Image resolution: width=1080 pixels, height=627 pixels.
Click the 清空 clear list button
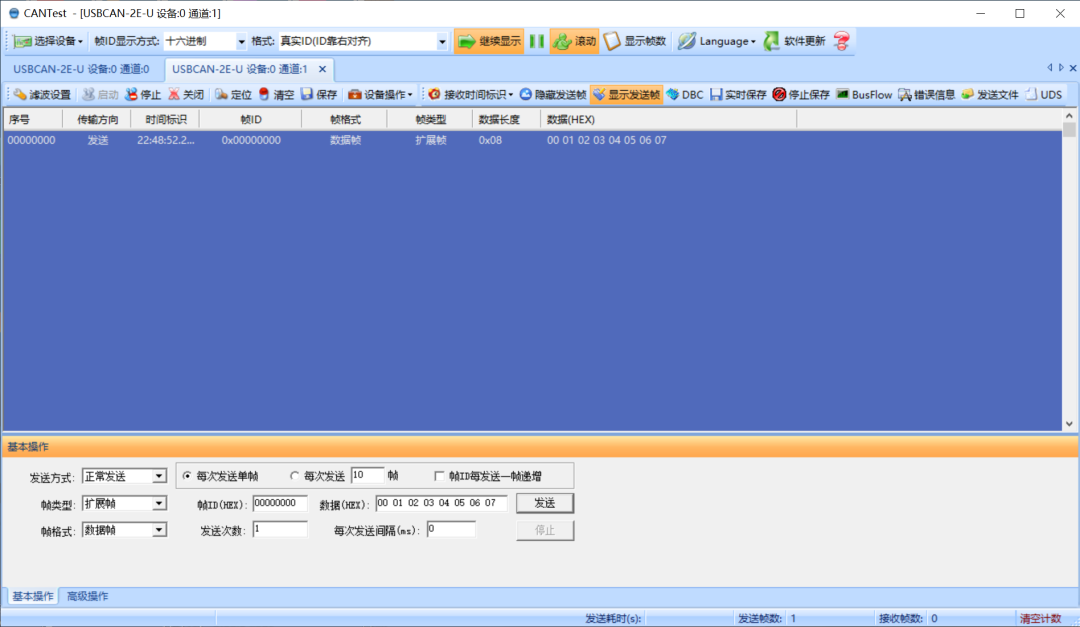(x=276, y=94)
